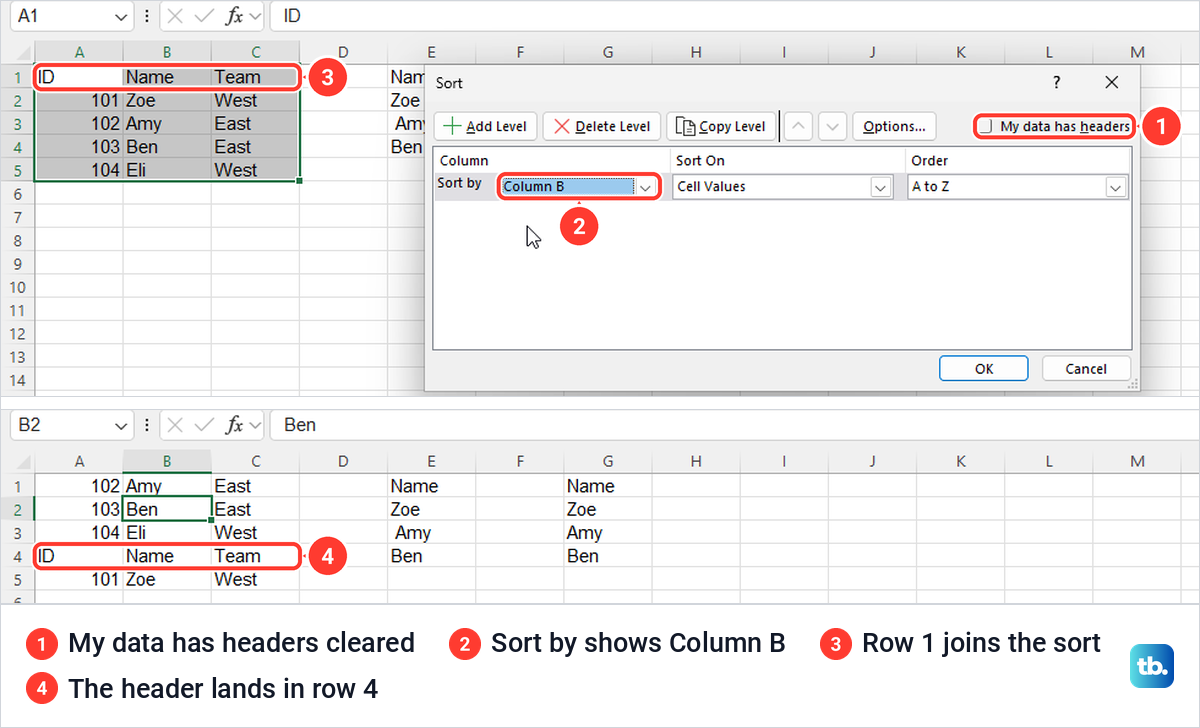Image resolution: width=1200 pixels, height=728 pixels.
Task: Confirm the sort with OK
Action: point(984,369)
